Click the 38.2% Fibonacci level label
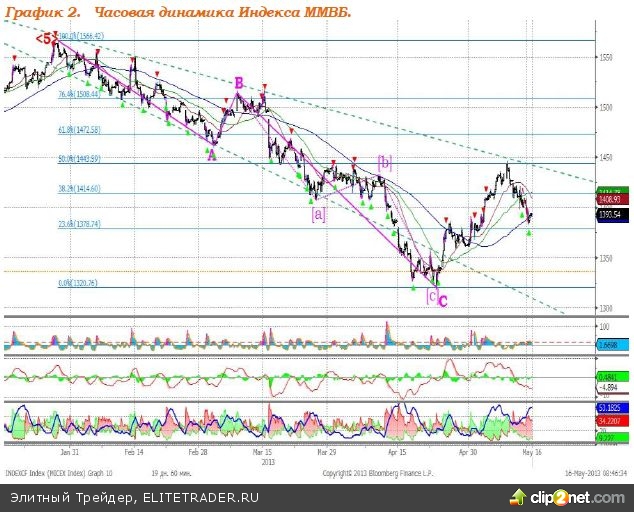Viewport: 634px width, 512px height. (x=80, y=189)
